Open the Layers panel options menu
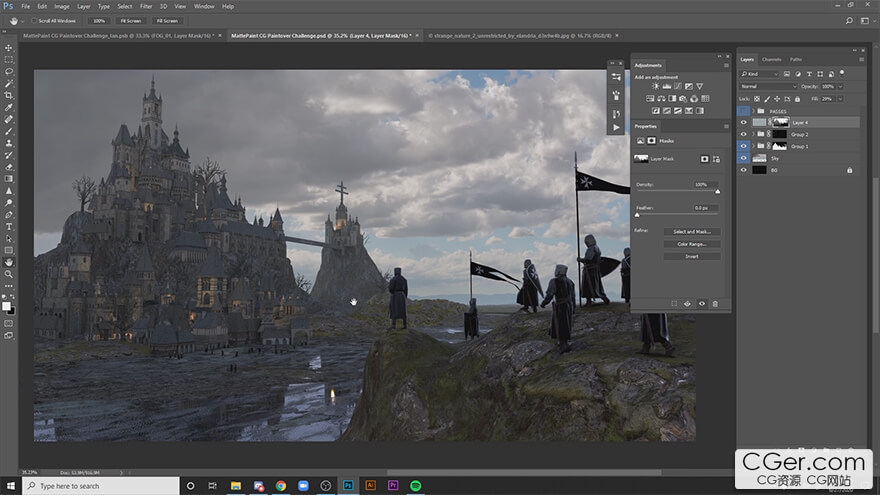 coord(861,59)
